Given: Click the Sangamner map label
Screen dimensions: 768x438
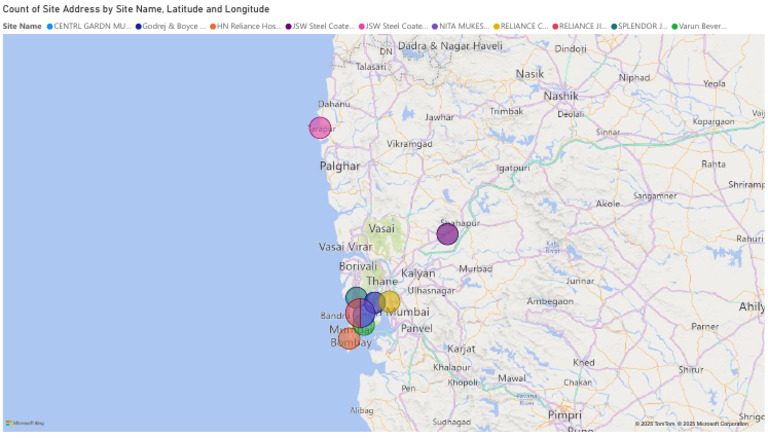Looking at the screenshot, I should tap(655, 196).
